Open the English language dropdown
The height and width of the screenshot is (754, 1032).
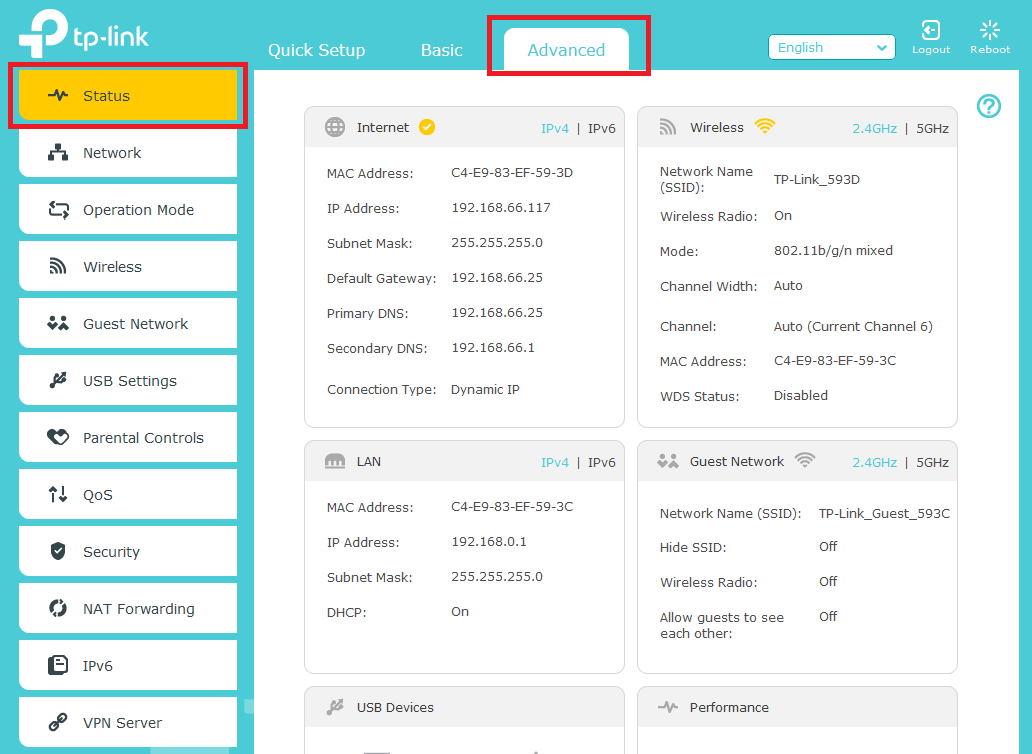831,47
